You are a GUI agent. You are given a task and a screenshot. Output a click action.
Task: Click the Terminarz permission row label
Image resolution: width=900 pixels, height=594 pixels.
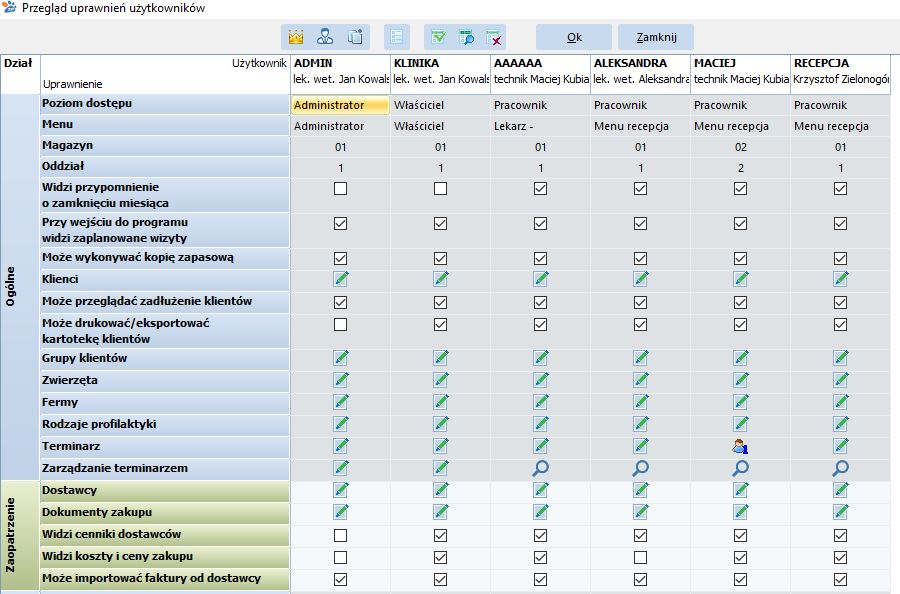(165, 447)
